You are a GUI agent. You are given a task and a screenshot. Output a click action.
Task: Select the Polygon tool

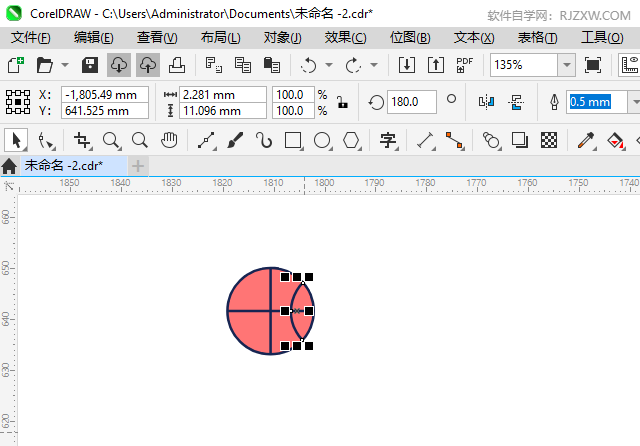(351, 140)
